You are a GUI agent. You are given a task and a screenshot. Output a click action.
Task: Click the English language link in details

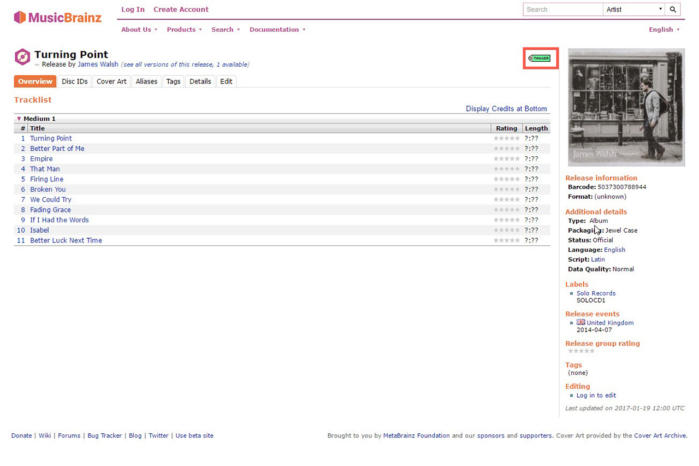pyautogui.click(x=614, y=250)
